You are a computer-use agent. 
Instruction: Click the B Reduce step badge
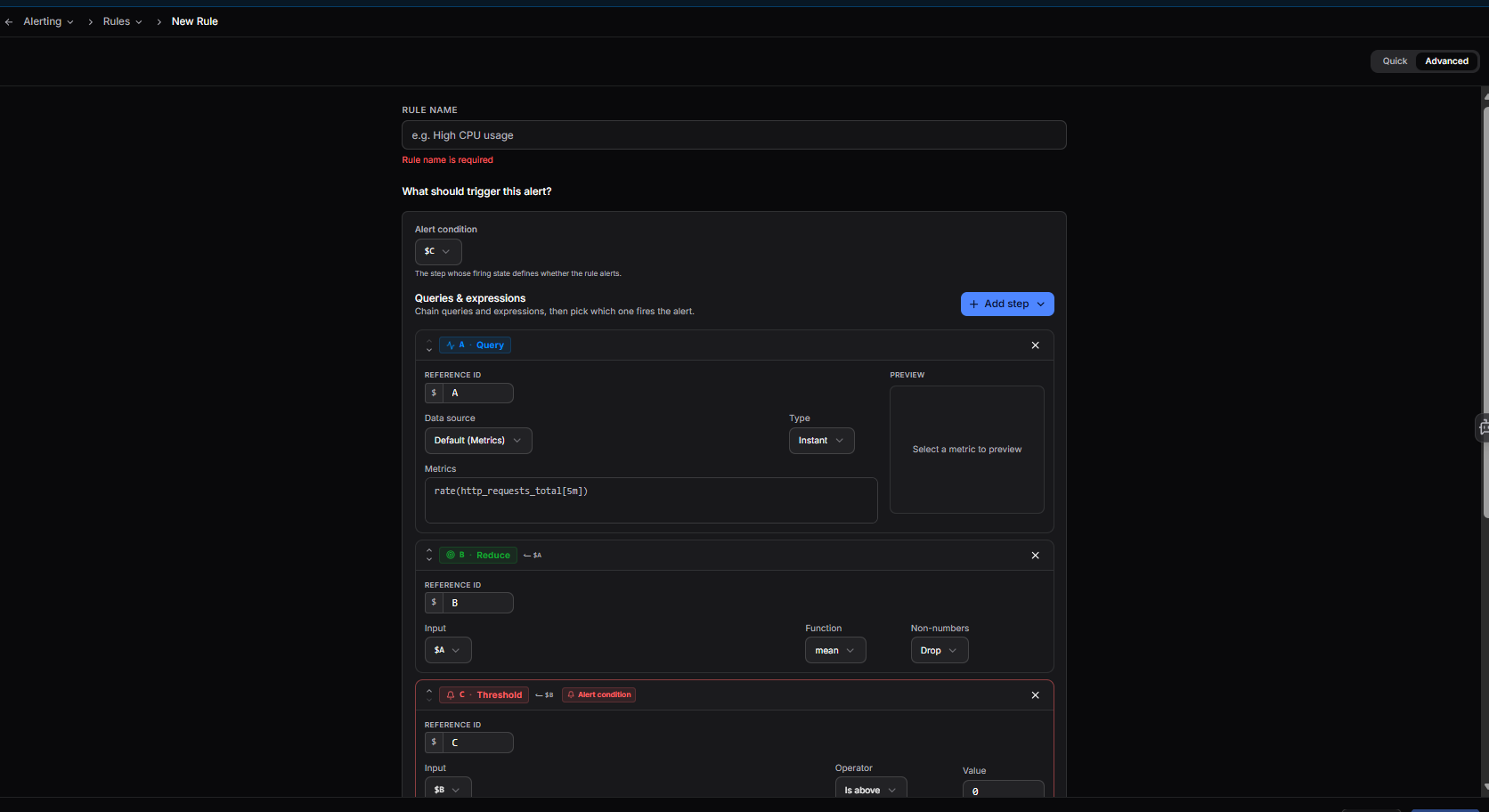click(x=478, y=556)
